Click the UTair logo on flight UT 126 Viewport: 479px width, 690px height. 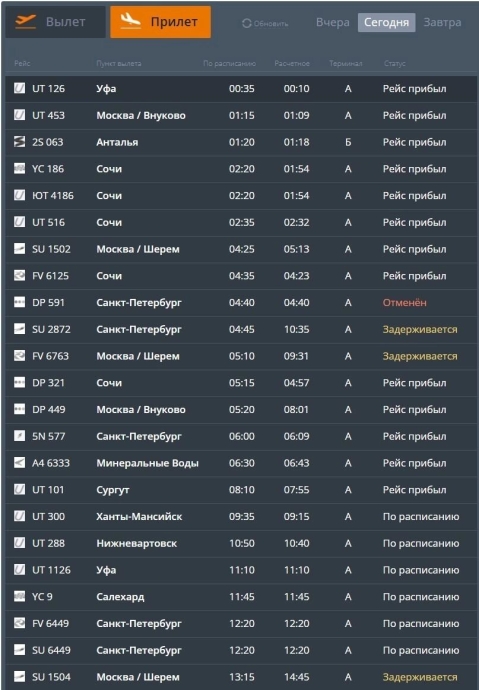(19, 88)
